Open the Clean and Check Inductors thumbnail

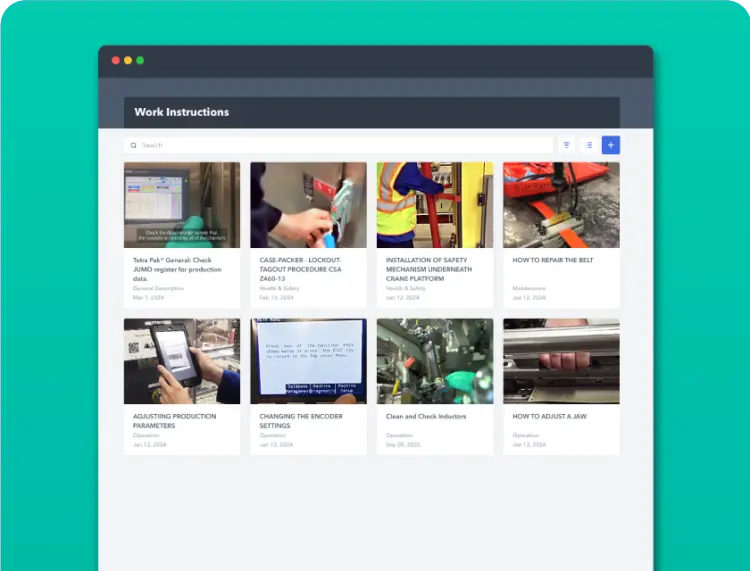click(x=435, y=361)
